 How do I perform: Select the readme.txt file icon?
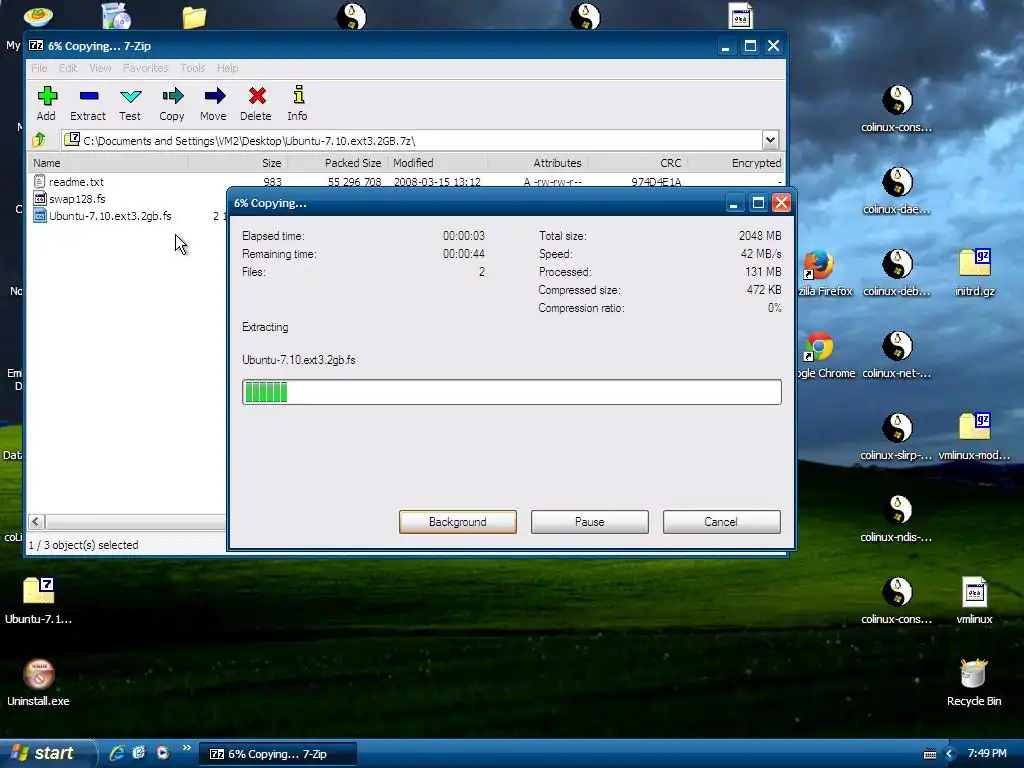click(39, 182)
